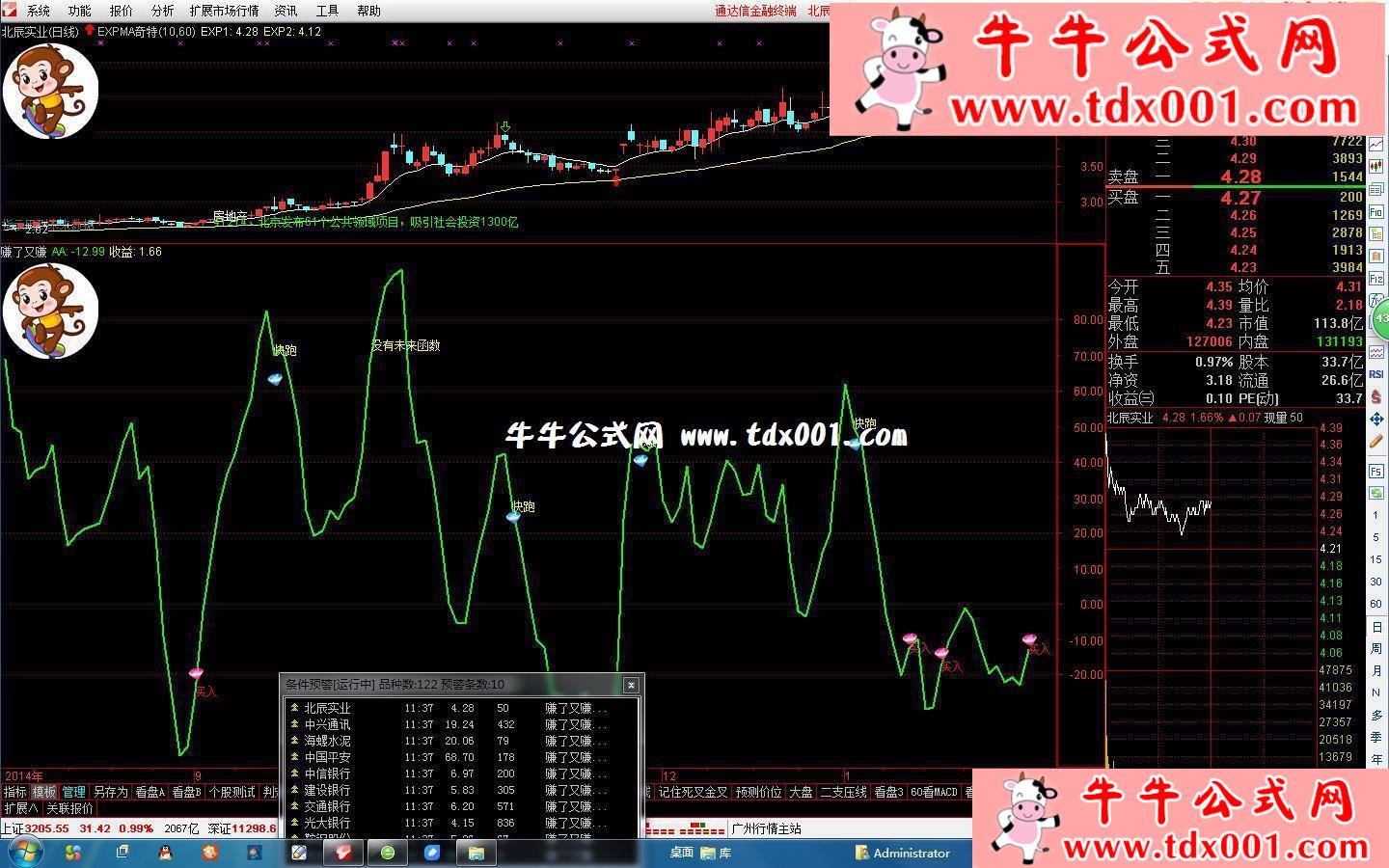Click the red S icon in sidebar

tap(1376, 397)
